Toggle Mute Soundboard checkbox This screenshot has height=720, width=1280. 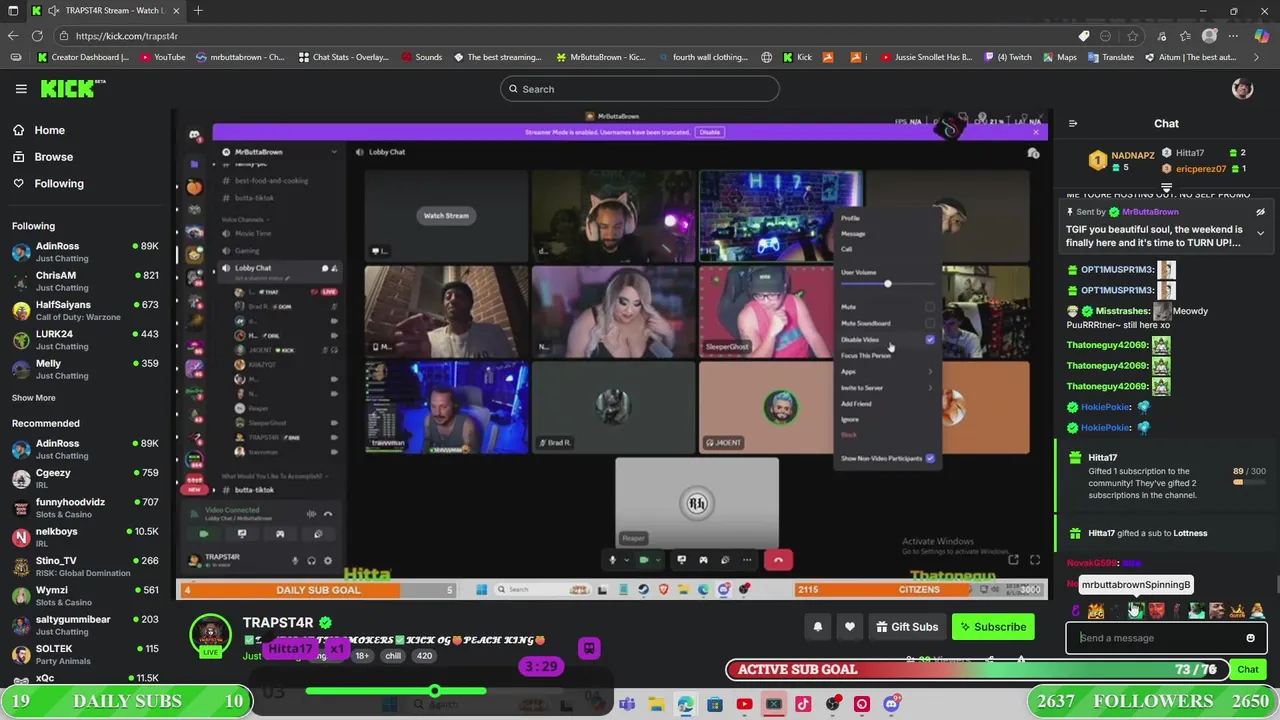click(930, 323)
